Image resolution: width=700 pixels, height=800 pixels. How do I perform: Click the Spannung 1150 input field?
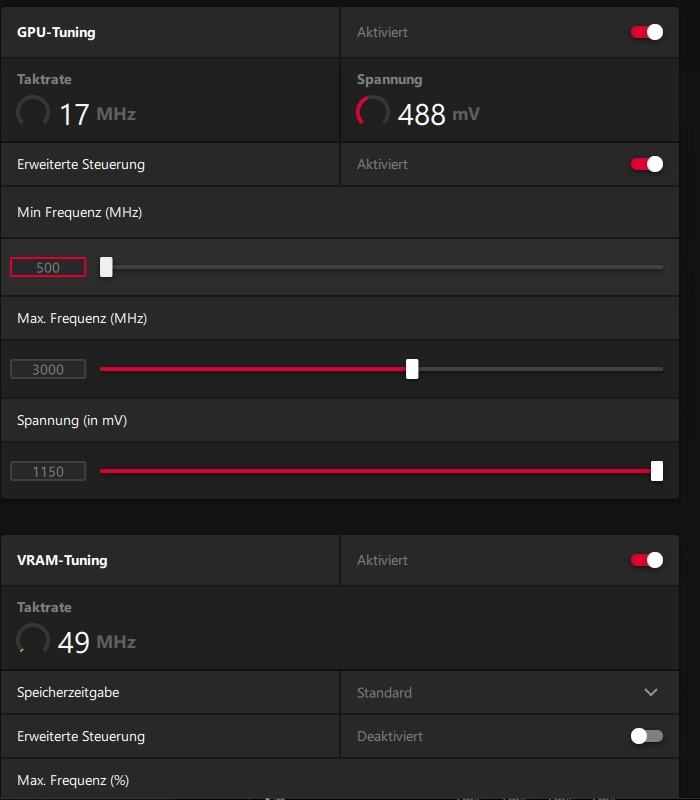[x=48, y=471]
